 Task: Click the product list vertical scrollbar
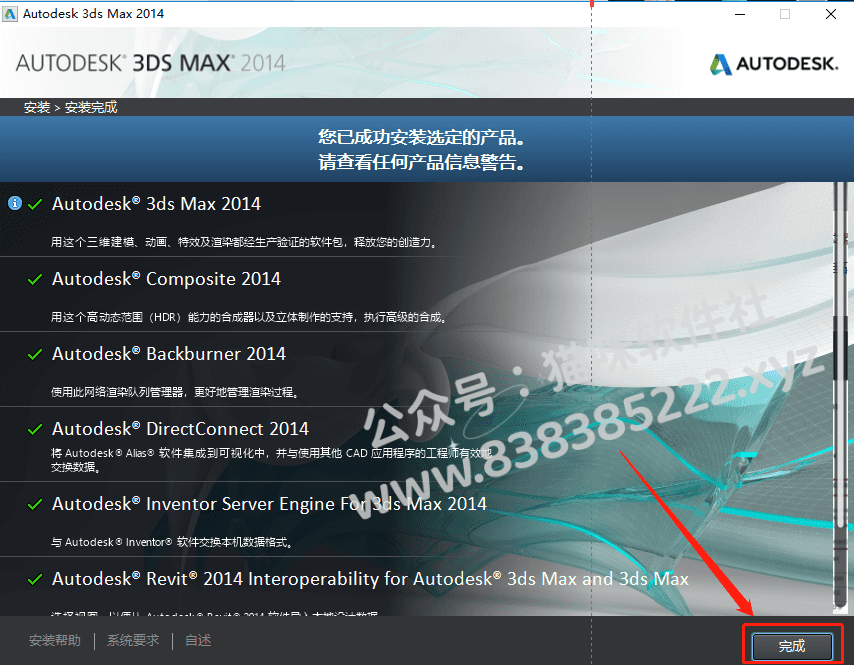[x=840, y=398]
